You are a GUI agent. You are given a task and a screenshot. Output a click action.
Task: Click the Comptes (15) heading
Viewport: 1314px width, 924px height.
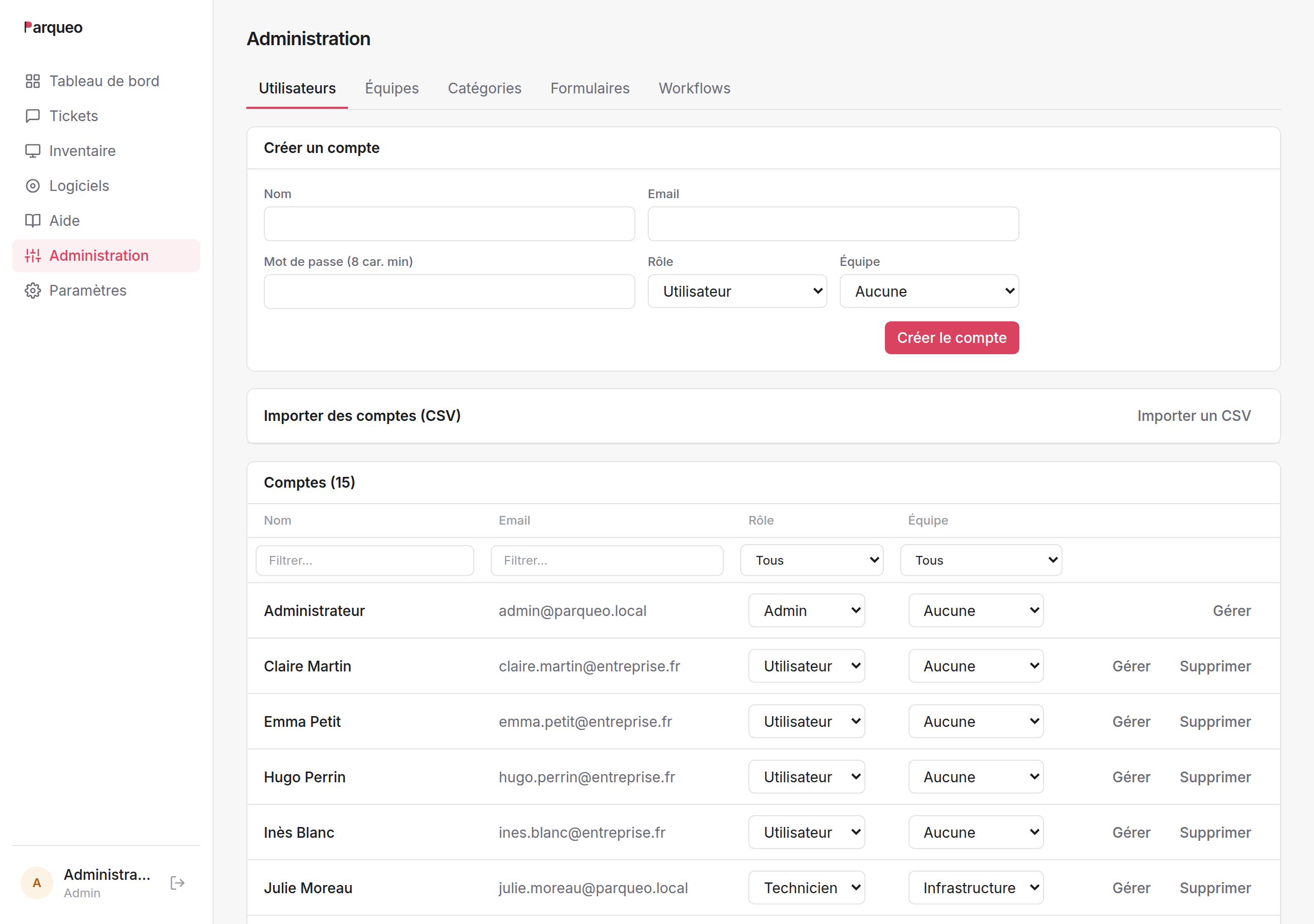coord(310,483)
